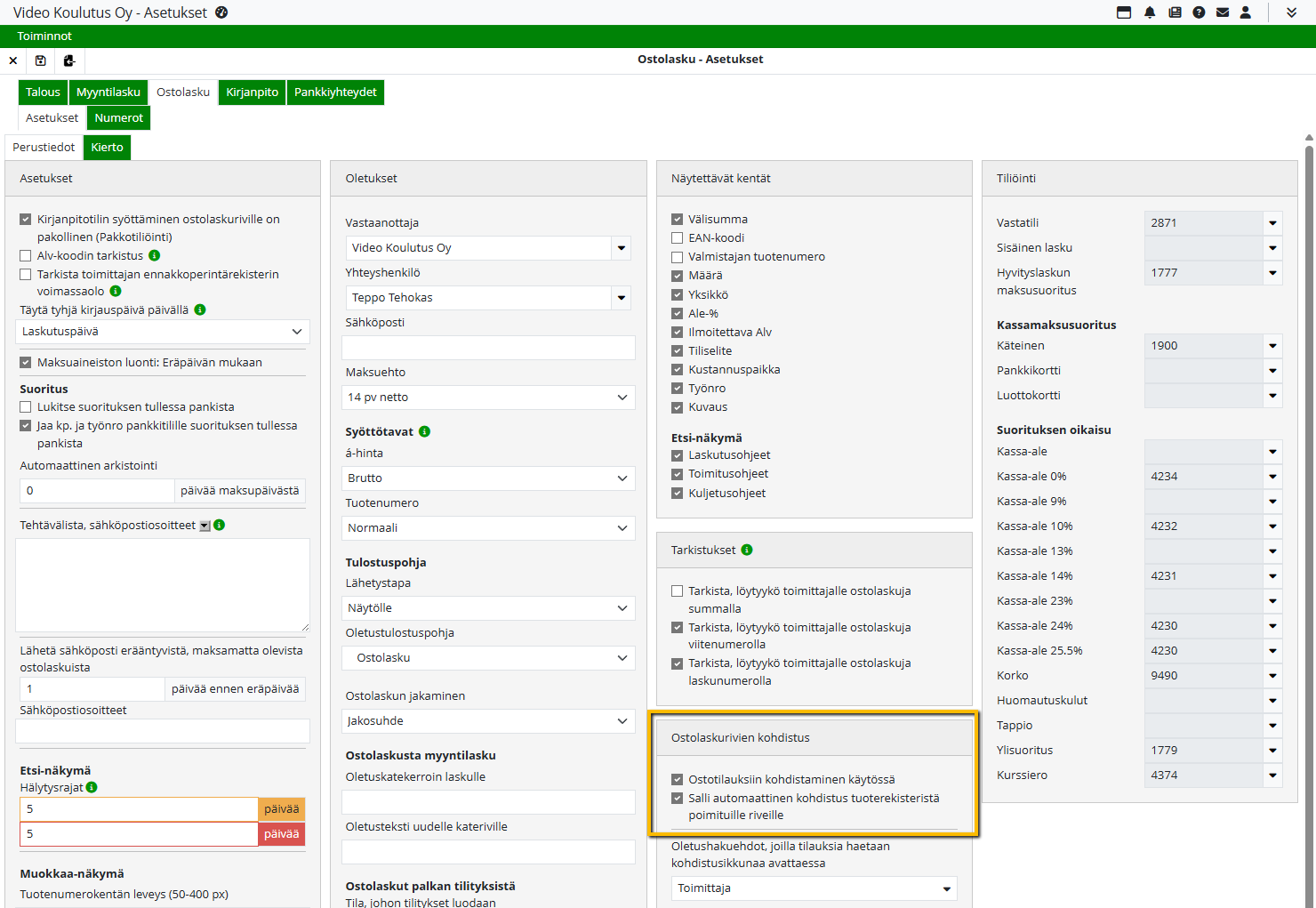The height and width of the screenshot is (908, 1316).
Task: Check the EAN-koodi field checkbox
Action: coord(678,238)
